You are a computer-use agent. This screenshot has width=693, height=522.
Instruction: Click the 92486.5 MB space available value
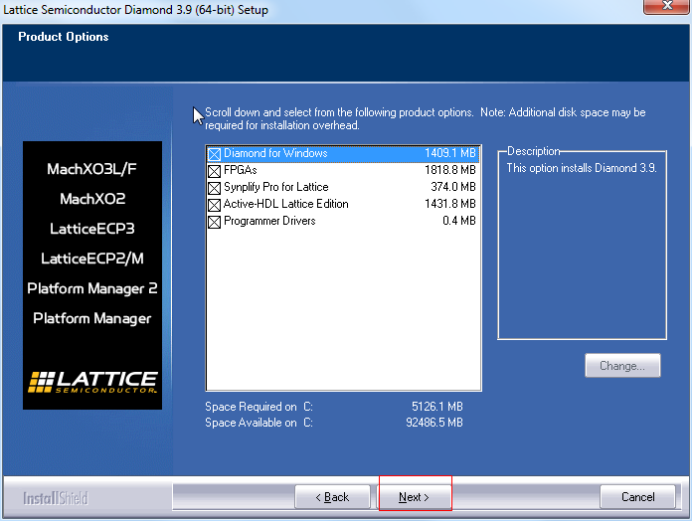[434, 423]
